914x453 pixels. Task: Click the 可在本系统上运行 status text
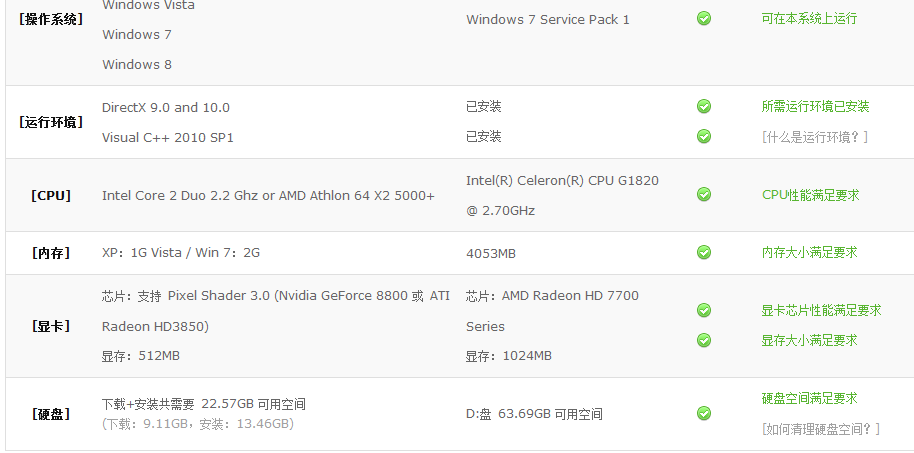coord(809,19)
